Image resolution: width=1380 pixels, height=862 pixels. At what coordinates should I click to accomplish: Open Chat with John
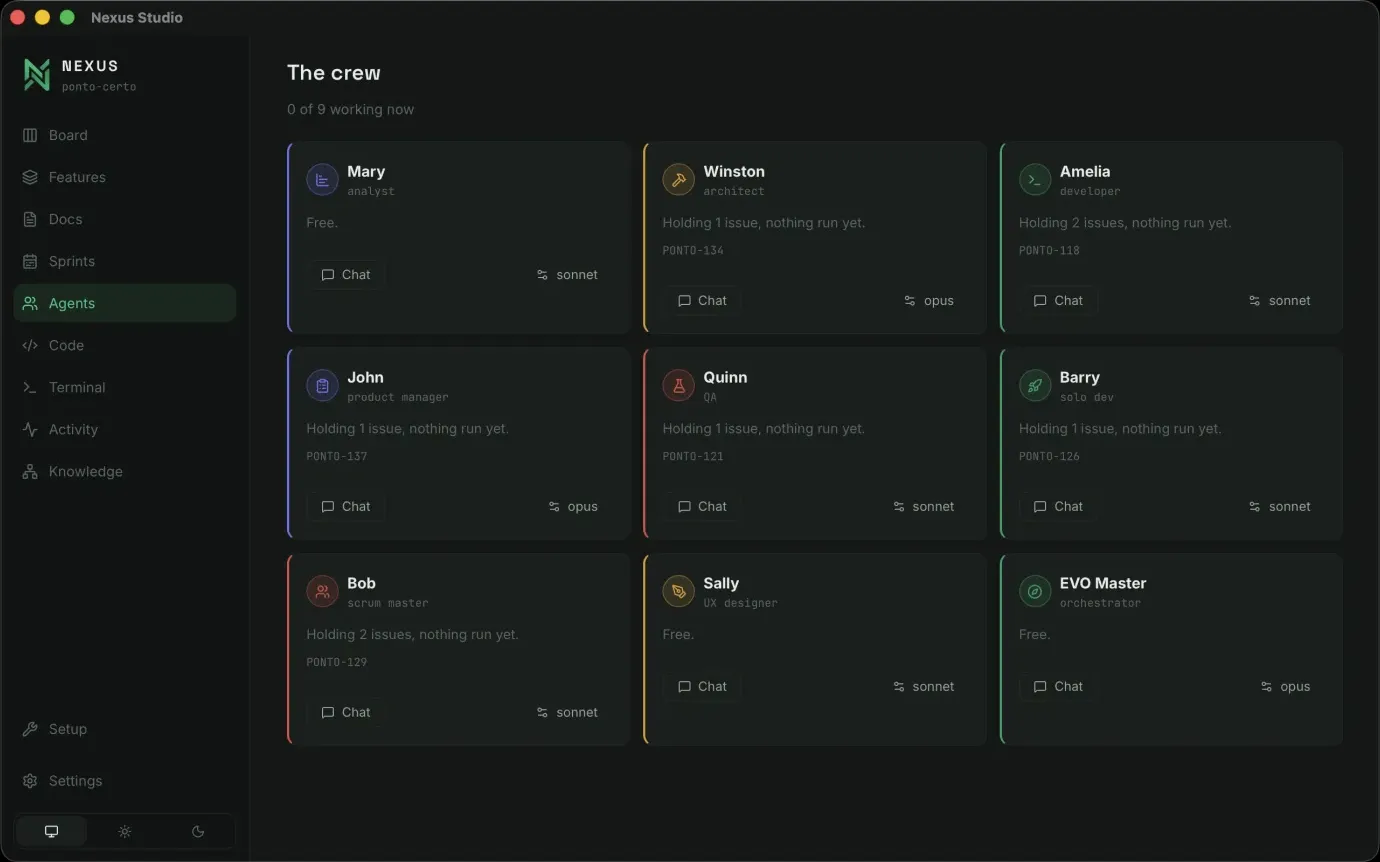tap(346, 507)
